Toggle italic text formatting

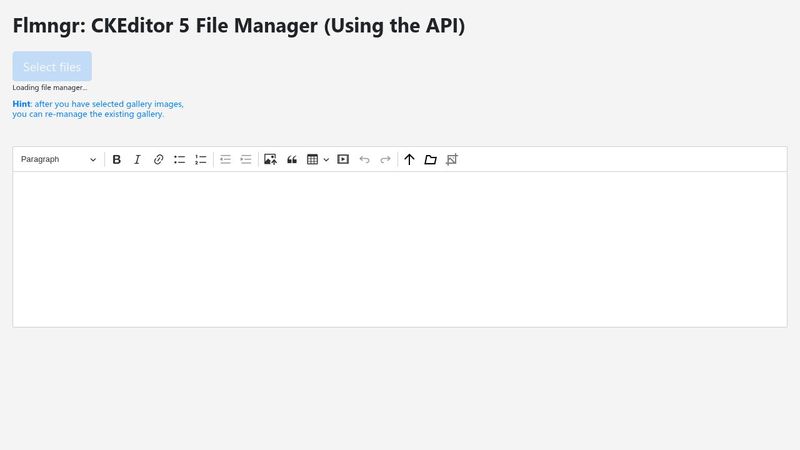point(138,159)
